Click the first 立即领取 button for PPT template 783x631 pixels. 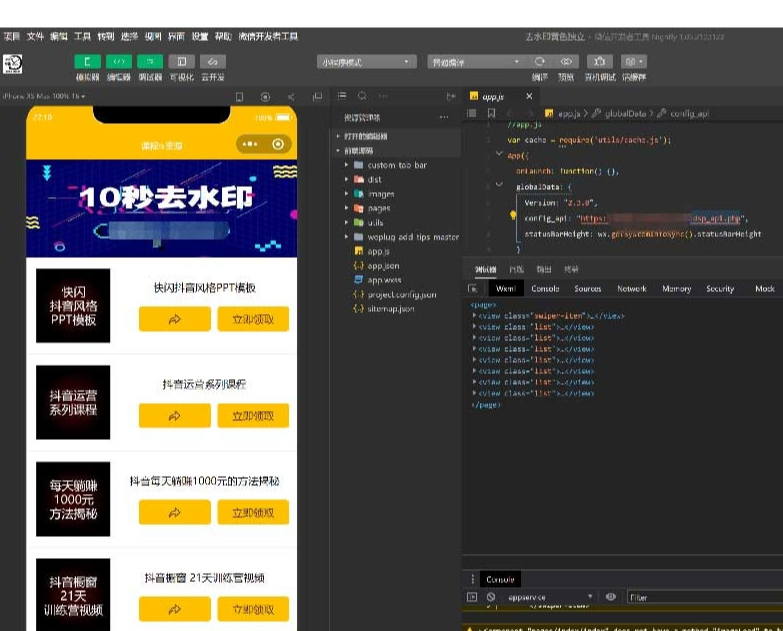[x=253, y=319]
